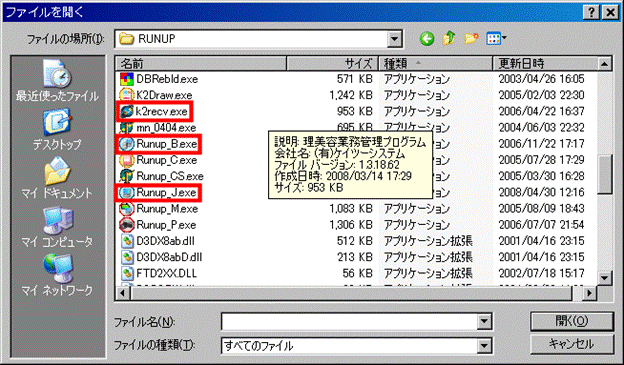Go back with the green arrow icon

[x=427, y=39]
